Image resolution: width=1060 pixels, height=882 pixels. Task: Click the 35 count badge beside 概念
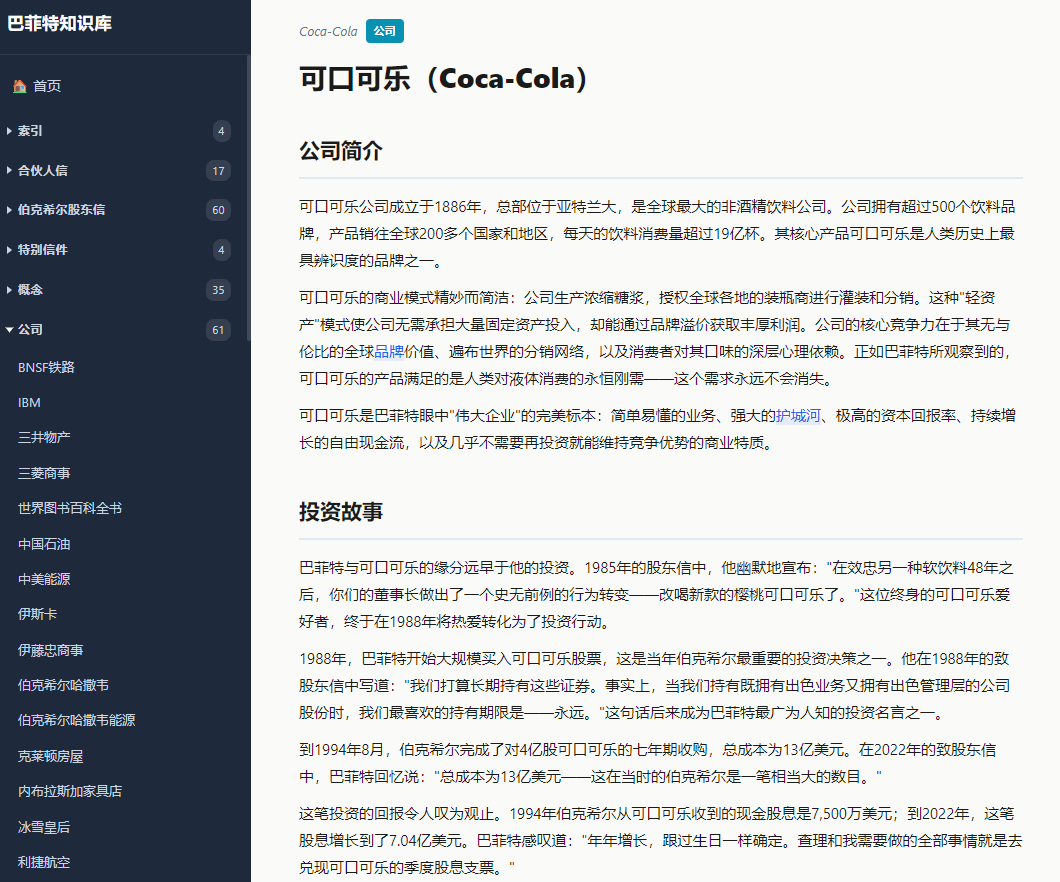pyautogui.click(x=218, y=290)
